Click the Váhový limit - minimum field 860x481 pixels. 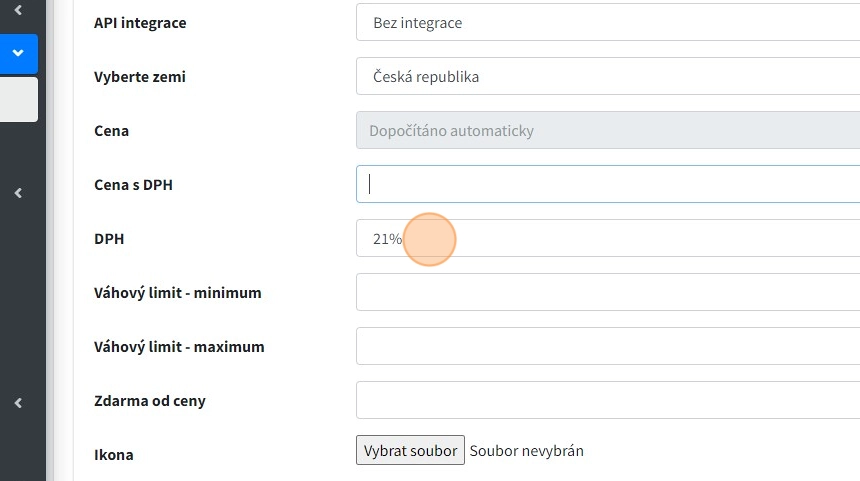pos(608,293)
